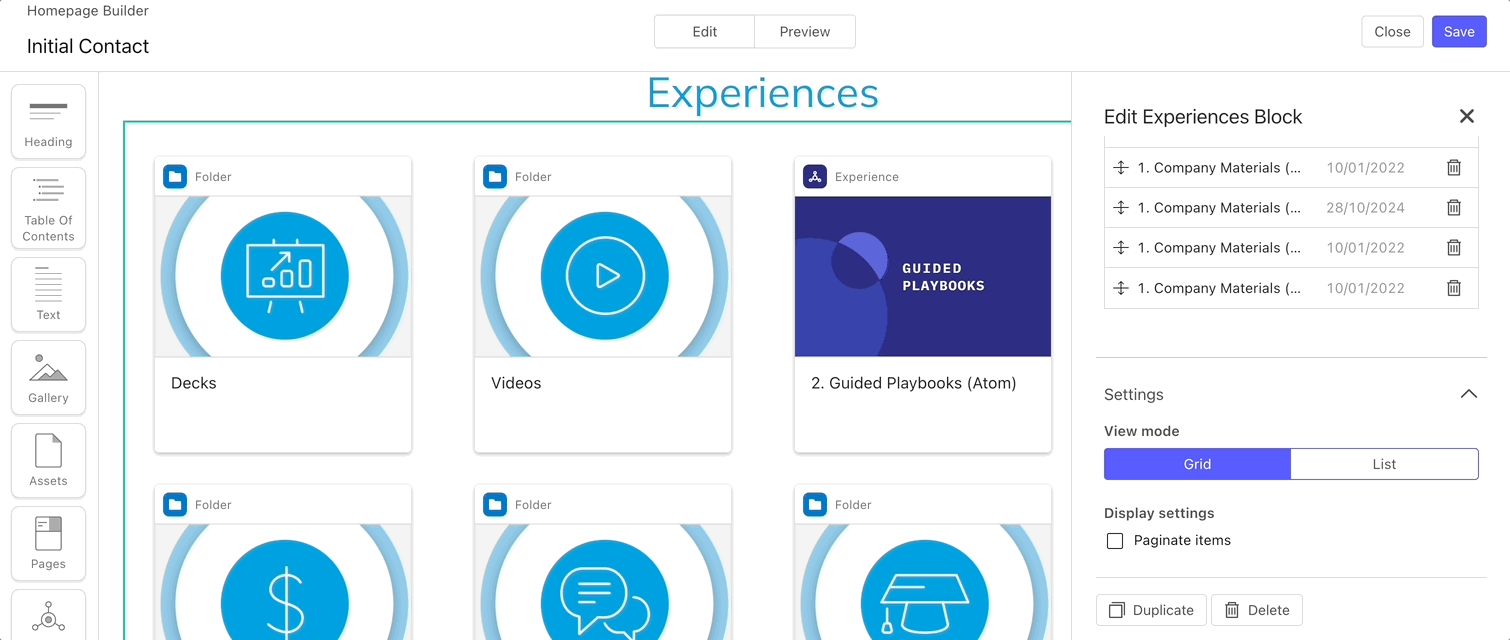Click the folder icon on the dollar-sign card
1510x640 pixels.
coord(175,505)
